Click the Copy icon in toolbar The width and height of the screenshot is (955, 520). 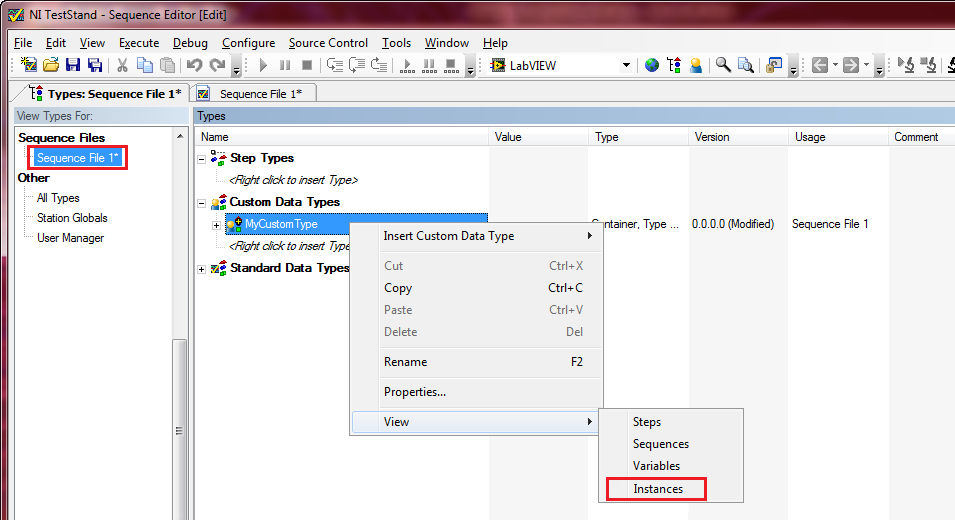[145, 65]
